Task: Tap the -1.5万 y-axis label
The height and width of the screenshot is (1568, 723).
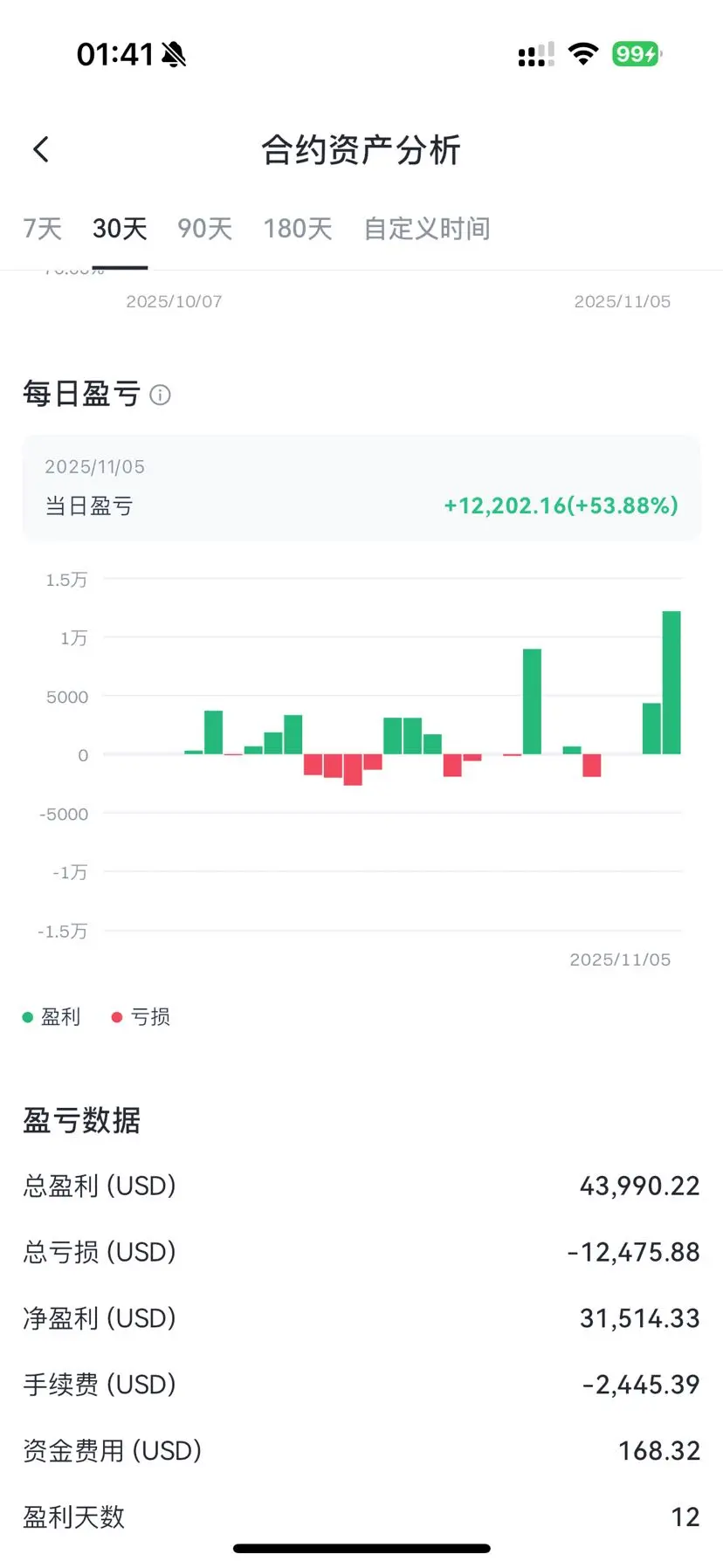Action: 63,932
